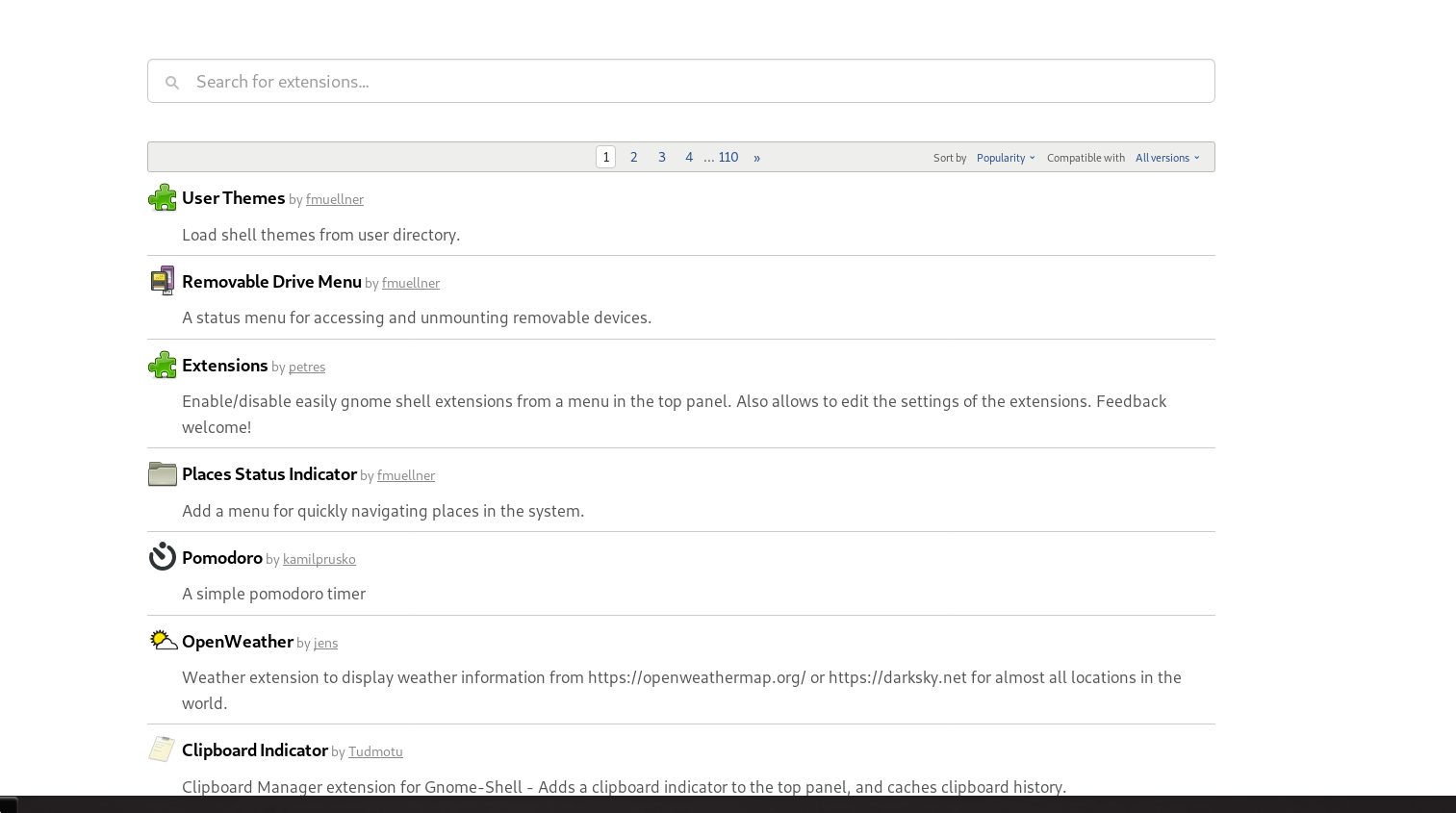Click 'A simple pomodoro timer' description
This screenshot has height=813, width=1456.
(x=273, y=594)
